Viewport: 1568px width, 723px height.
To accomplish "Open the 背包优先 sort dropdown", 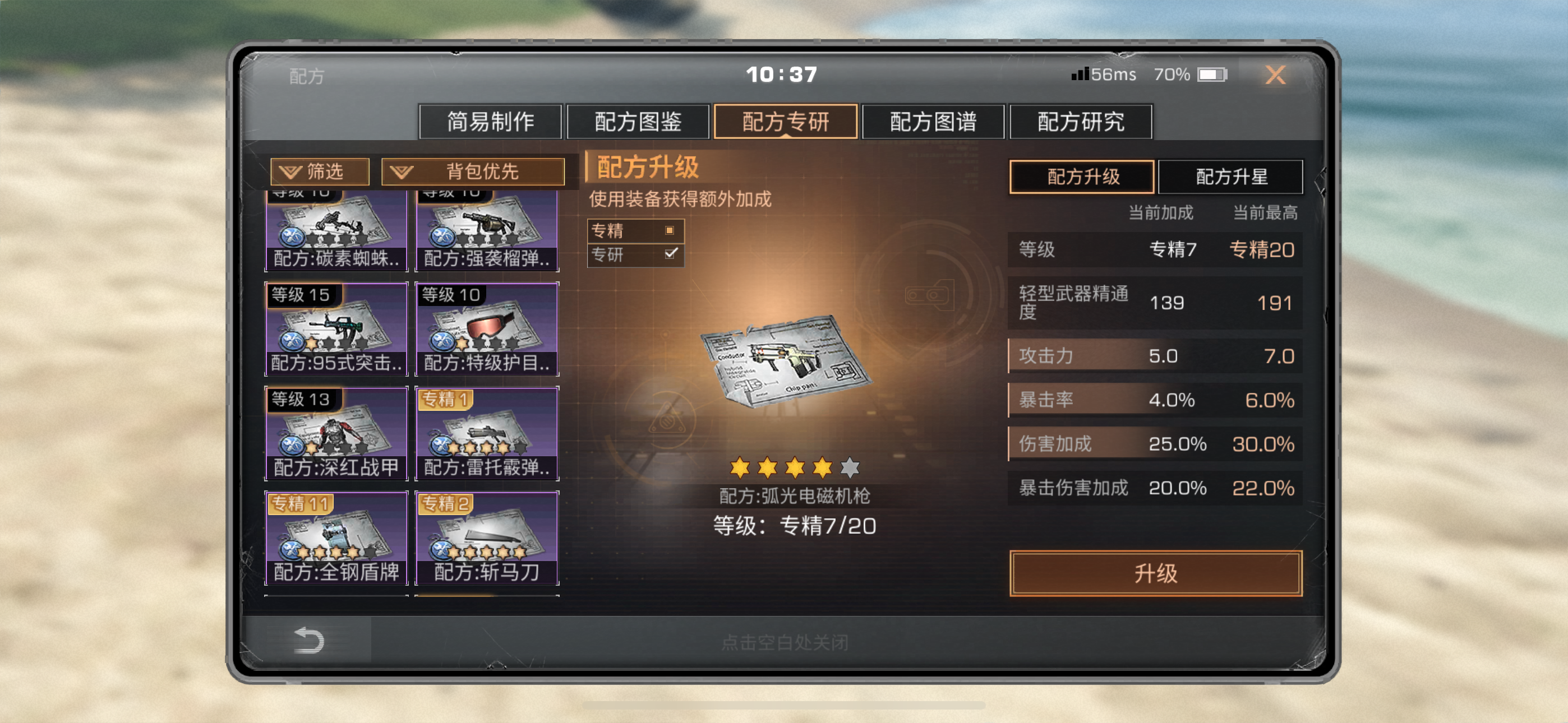I will [473, 172].
